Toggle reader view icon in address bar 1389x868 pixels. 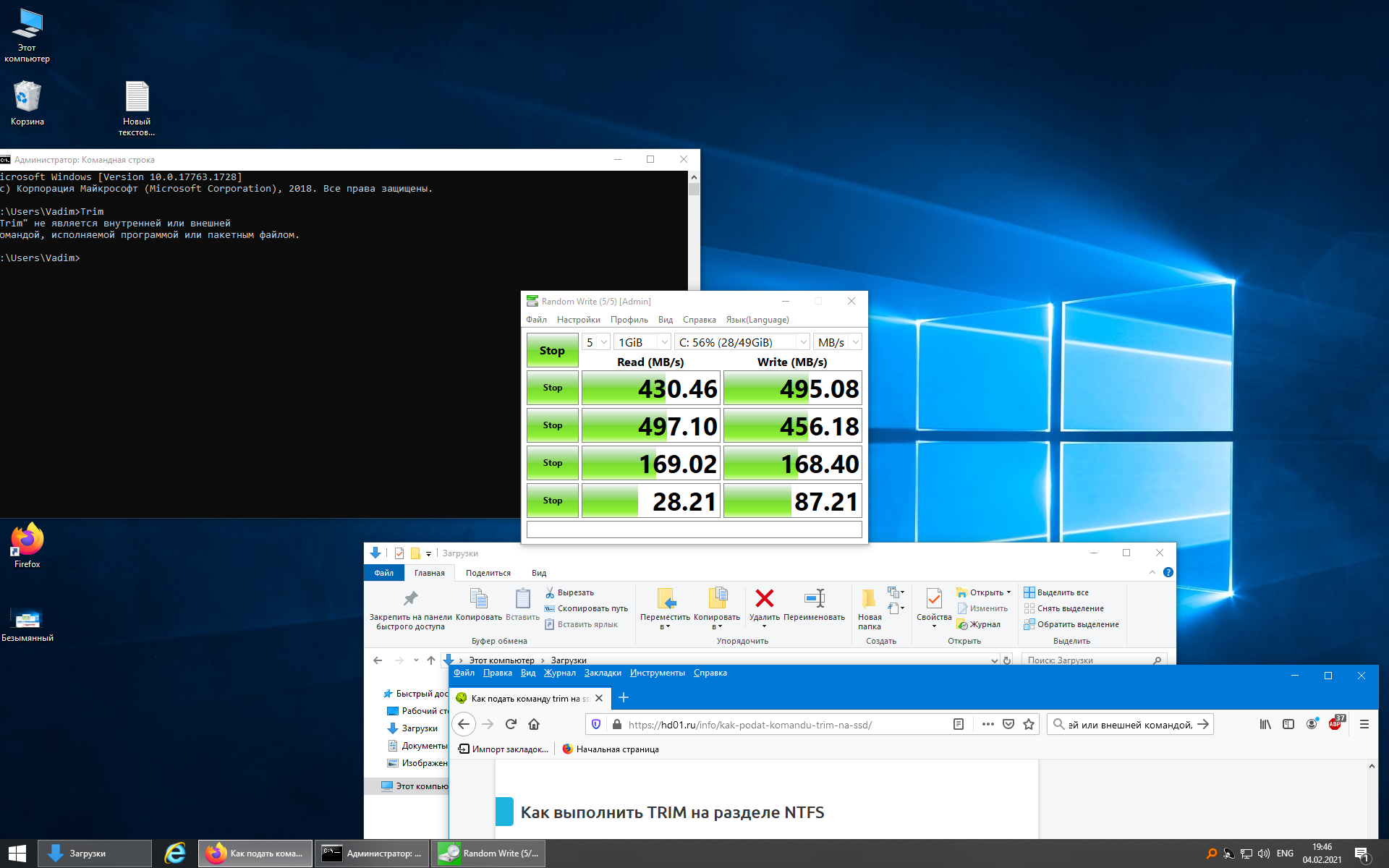pos(959,724)
